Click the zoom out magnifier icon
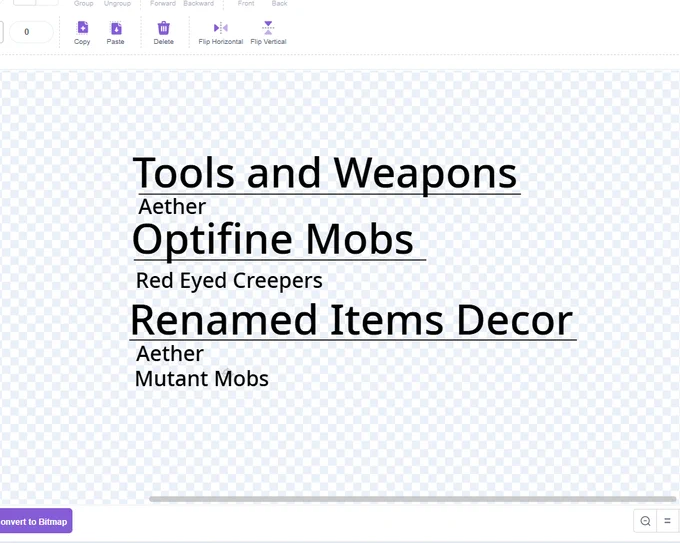Viewport: 680px width, 543px height. [x=645, y=521]
